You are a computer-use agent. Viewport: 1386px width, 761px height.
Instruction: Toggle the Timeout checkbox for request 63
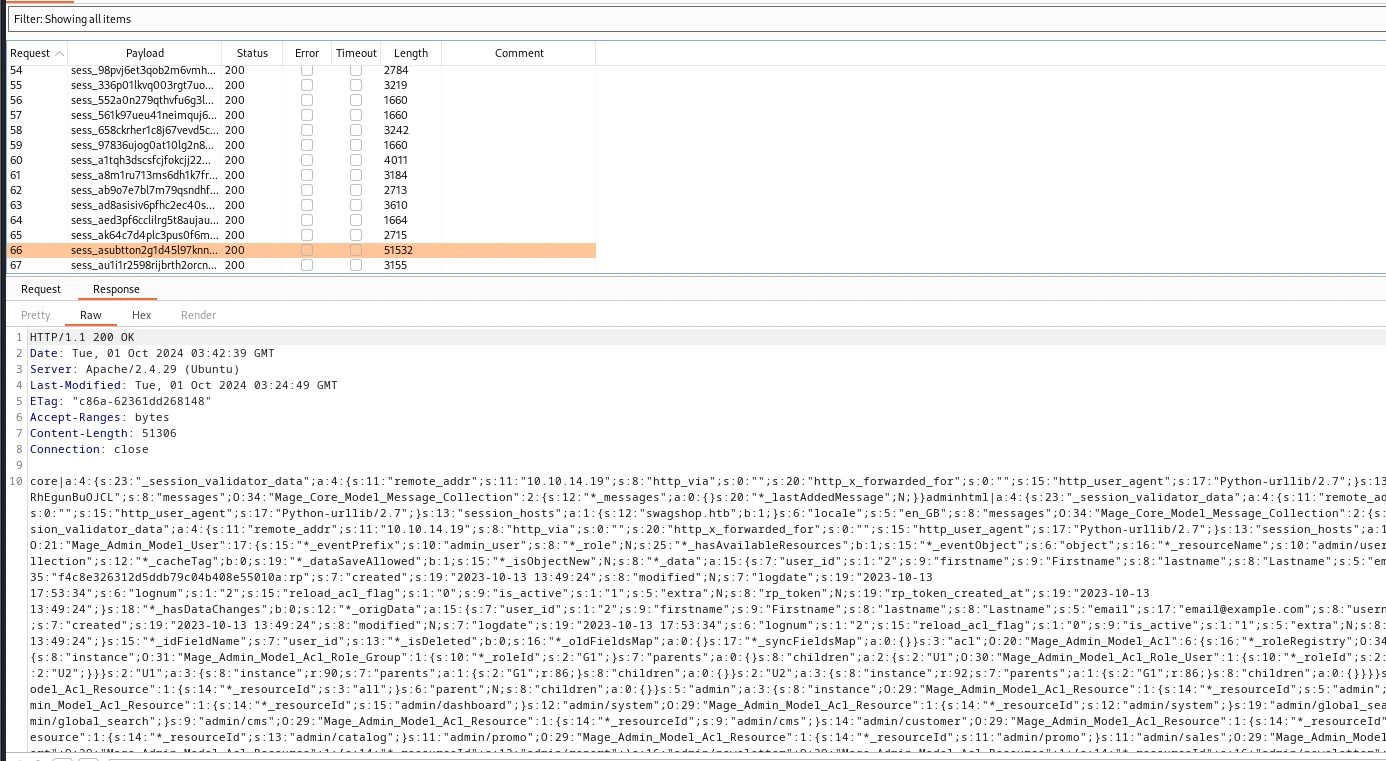(x=356, y=205)
